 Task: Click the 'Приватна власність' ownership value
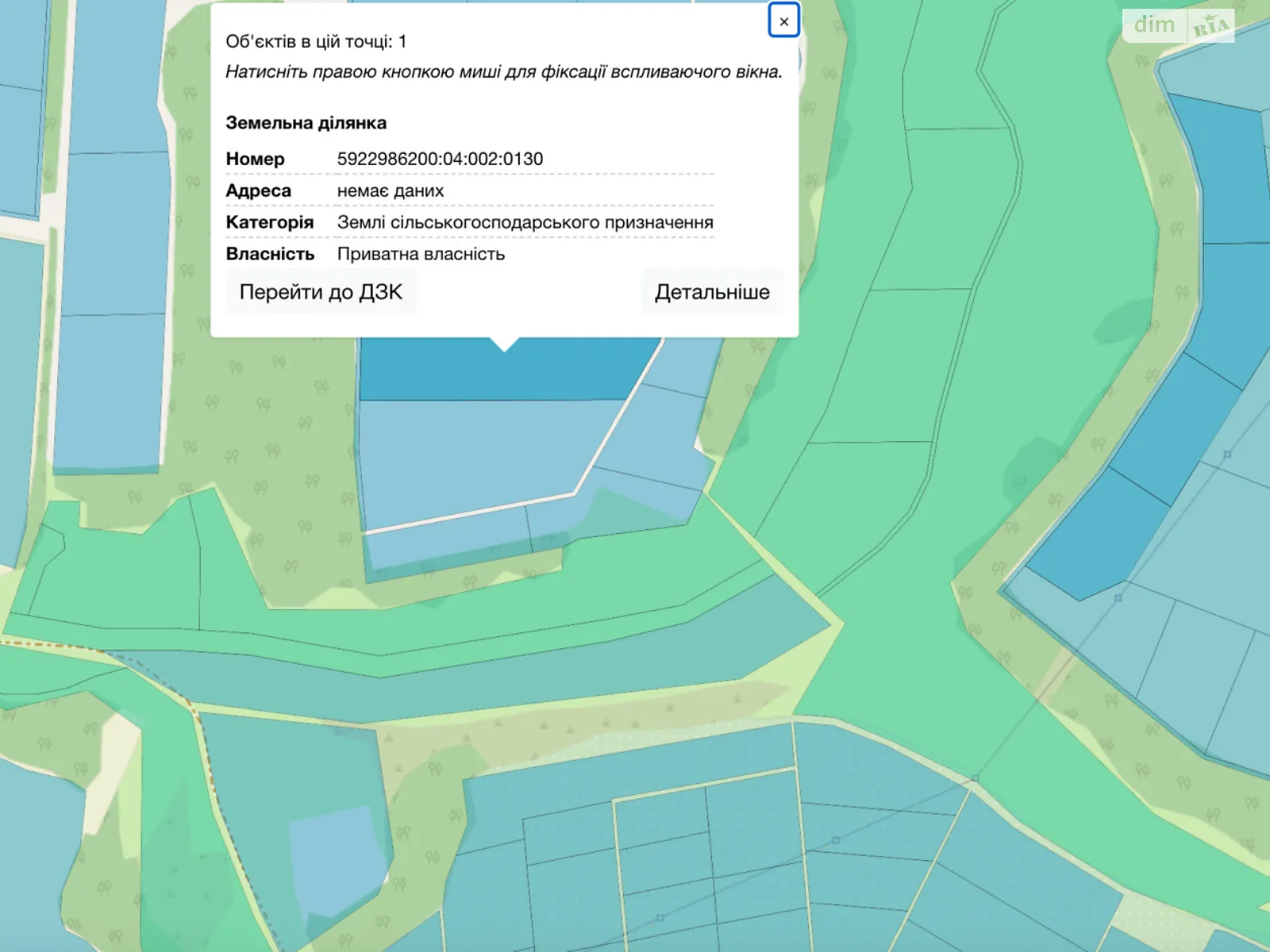421,254
